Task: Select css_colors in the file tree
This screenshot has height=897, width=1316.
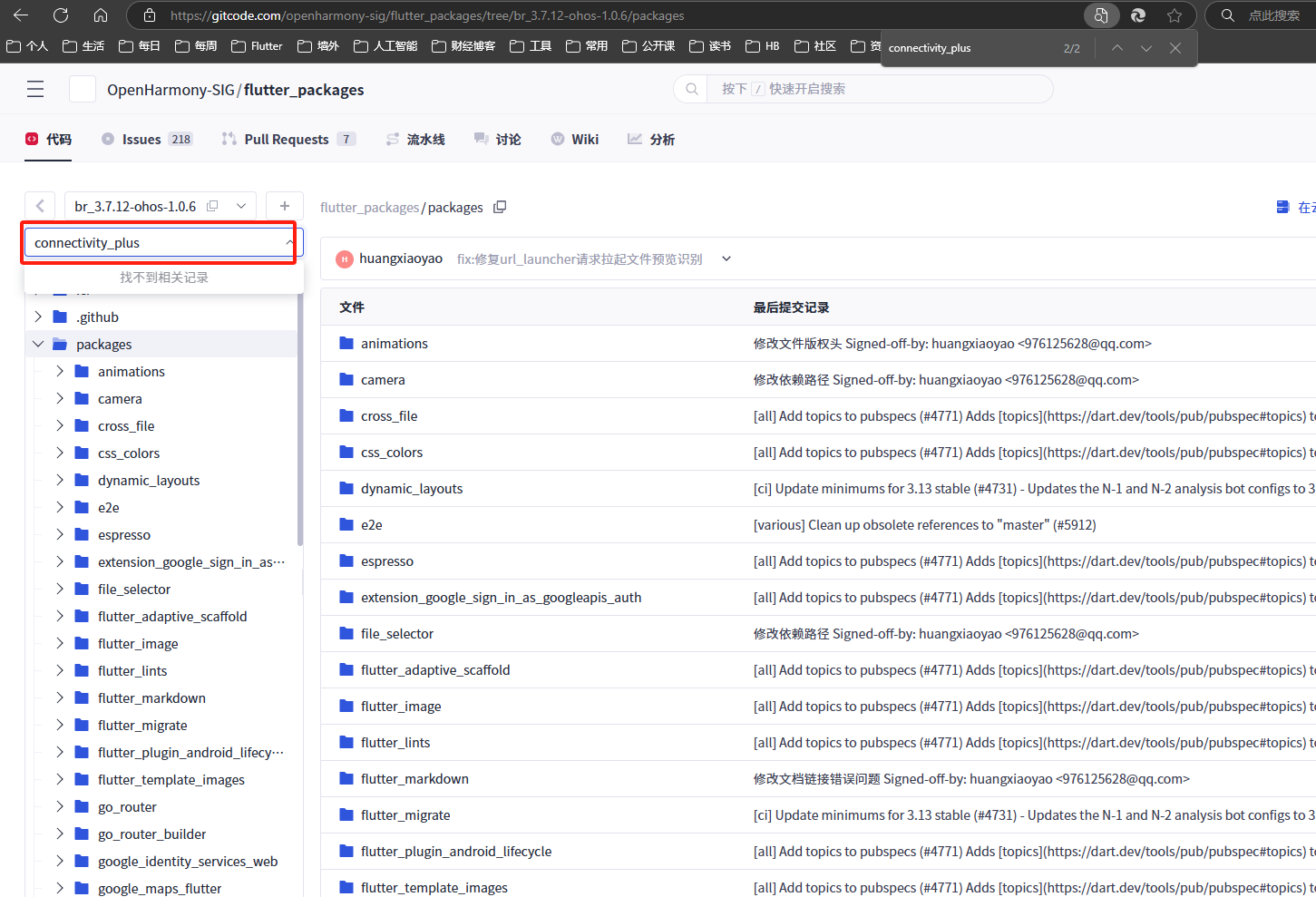Action: (x=129, y=453)
